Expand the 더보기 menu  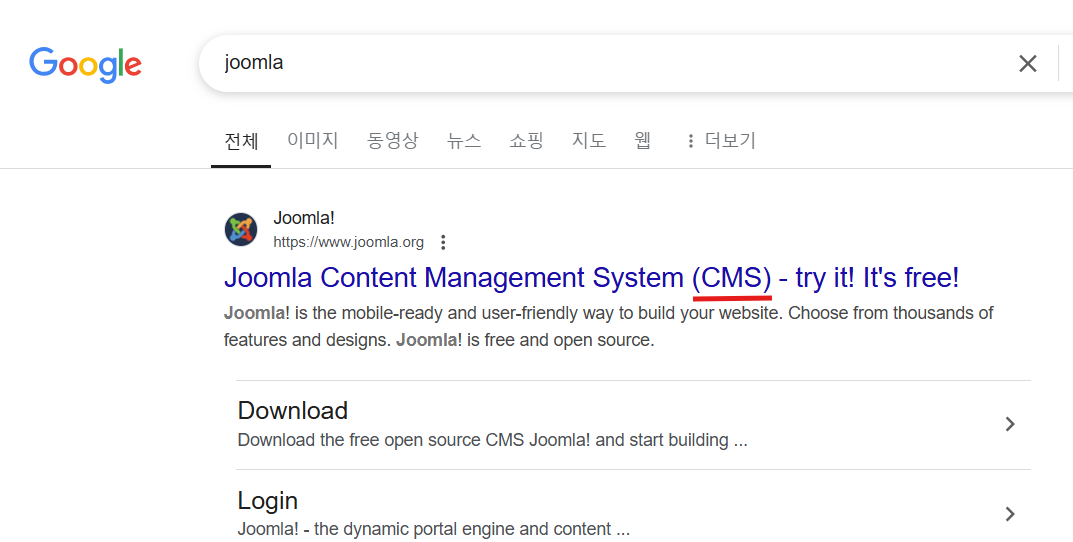(x=721, y=140)
